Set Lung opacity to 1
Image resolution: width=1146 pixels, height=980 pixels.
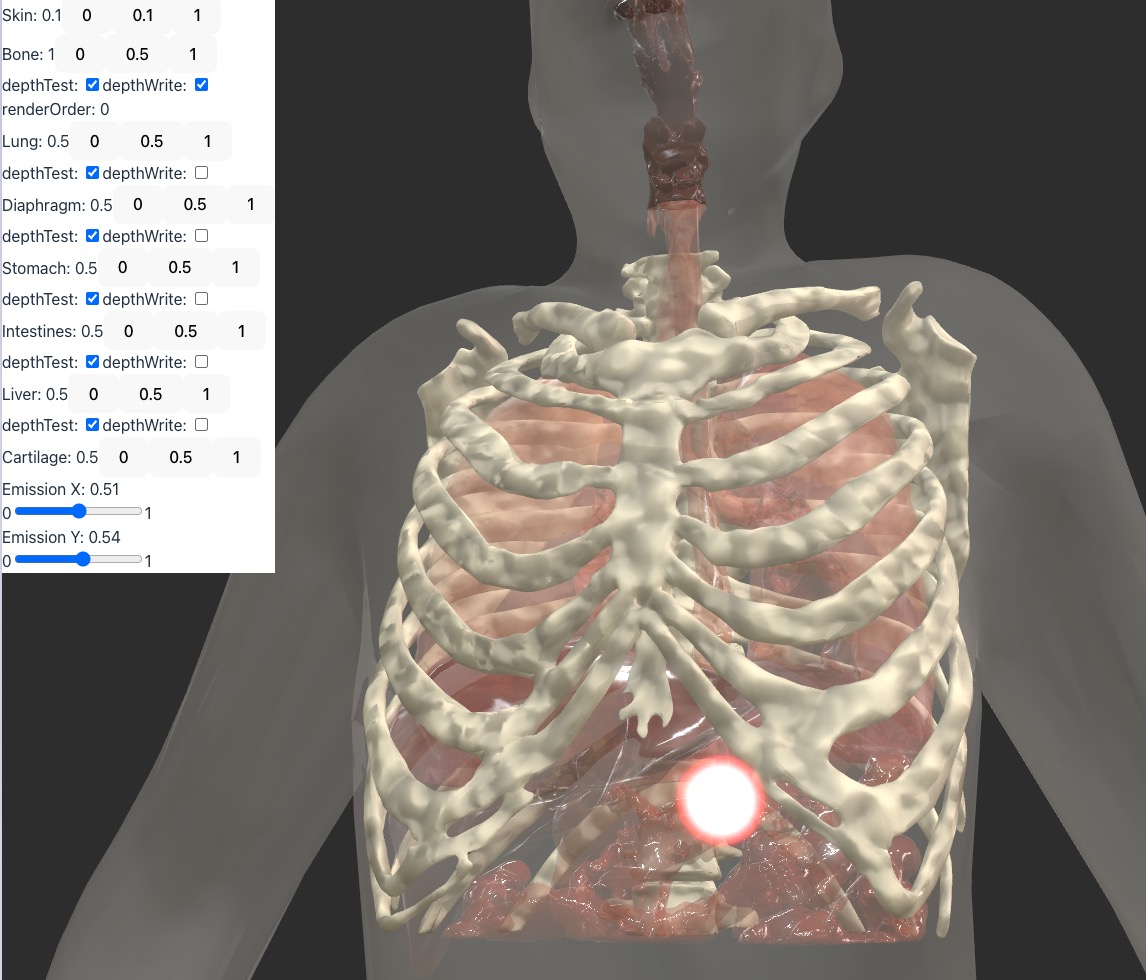tap(208, 141)
